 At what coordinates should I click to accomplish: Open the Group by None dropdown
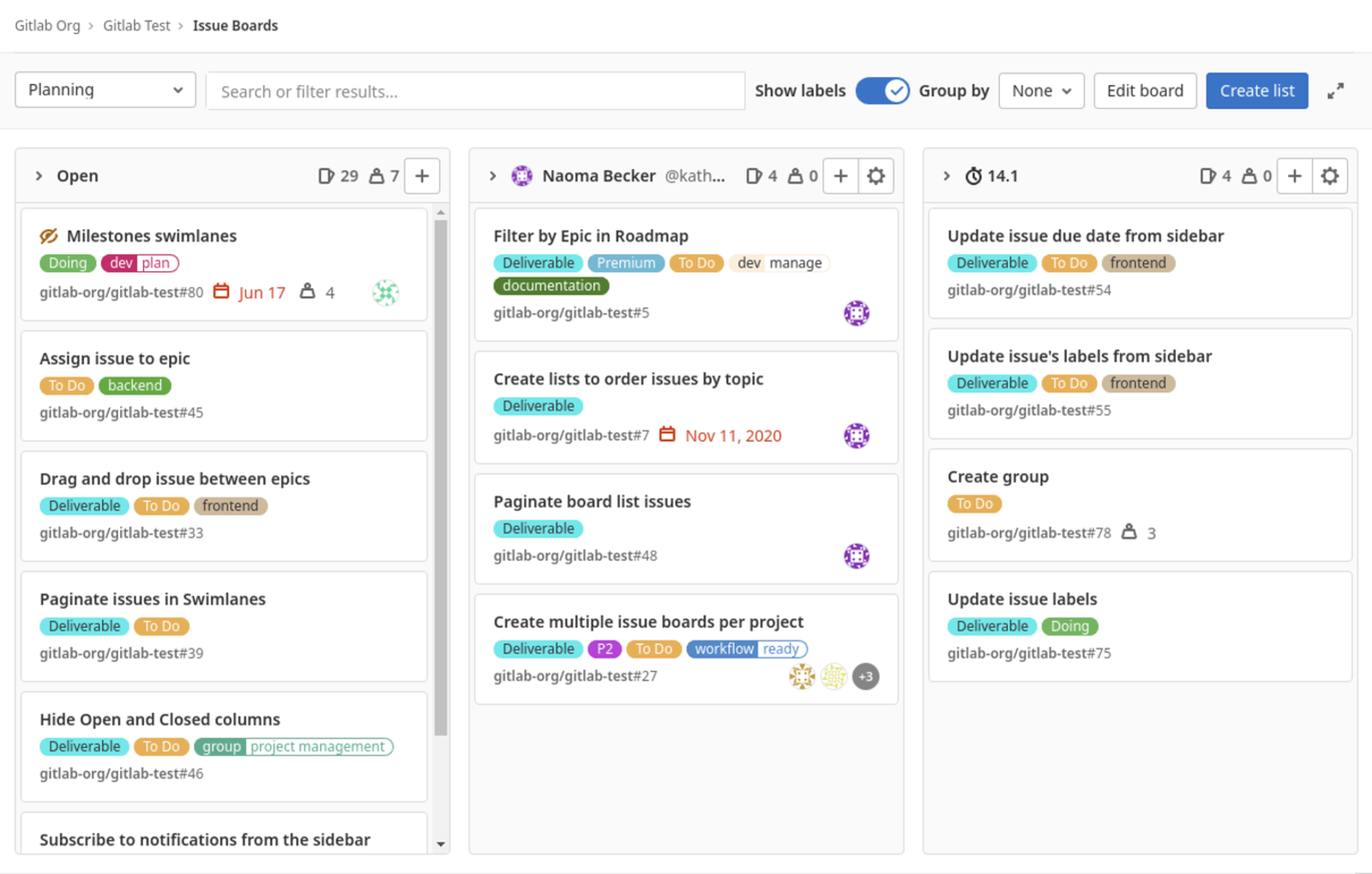(1040, 90)
